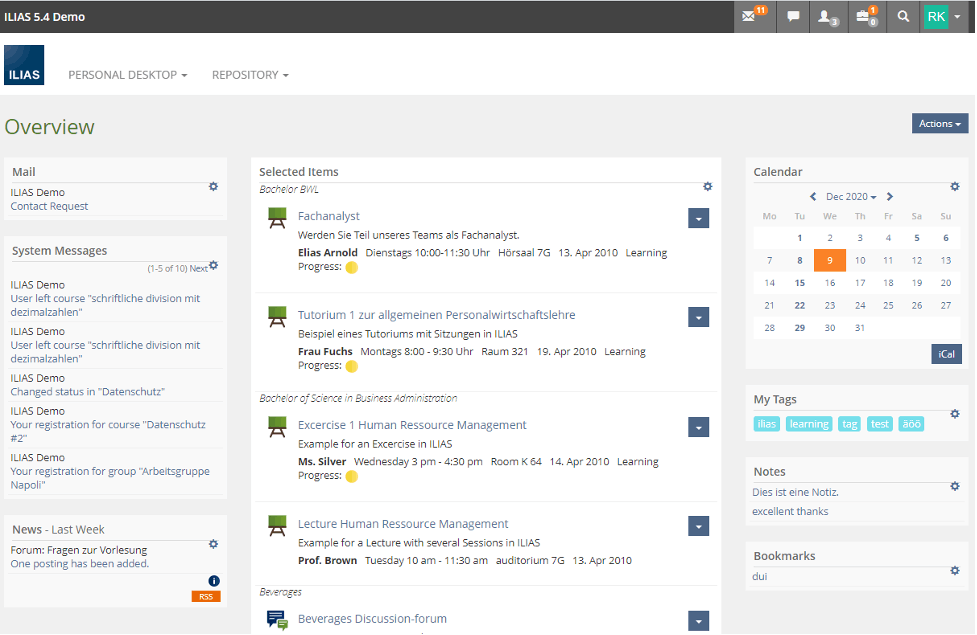This screenshot has height=635, width=977.
Task: Open note Dies ist eine Notiz.
Action: click(x=795, y=492)
